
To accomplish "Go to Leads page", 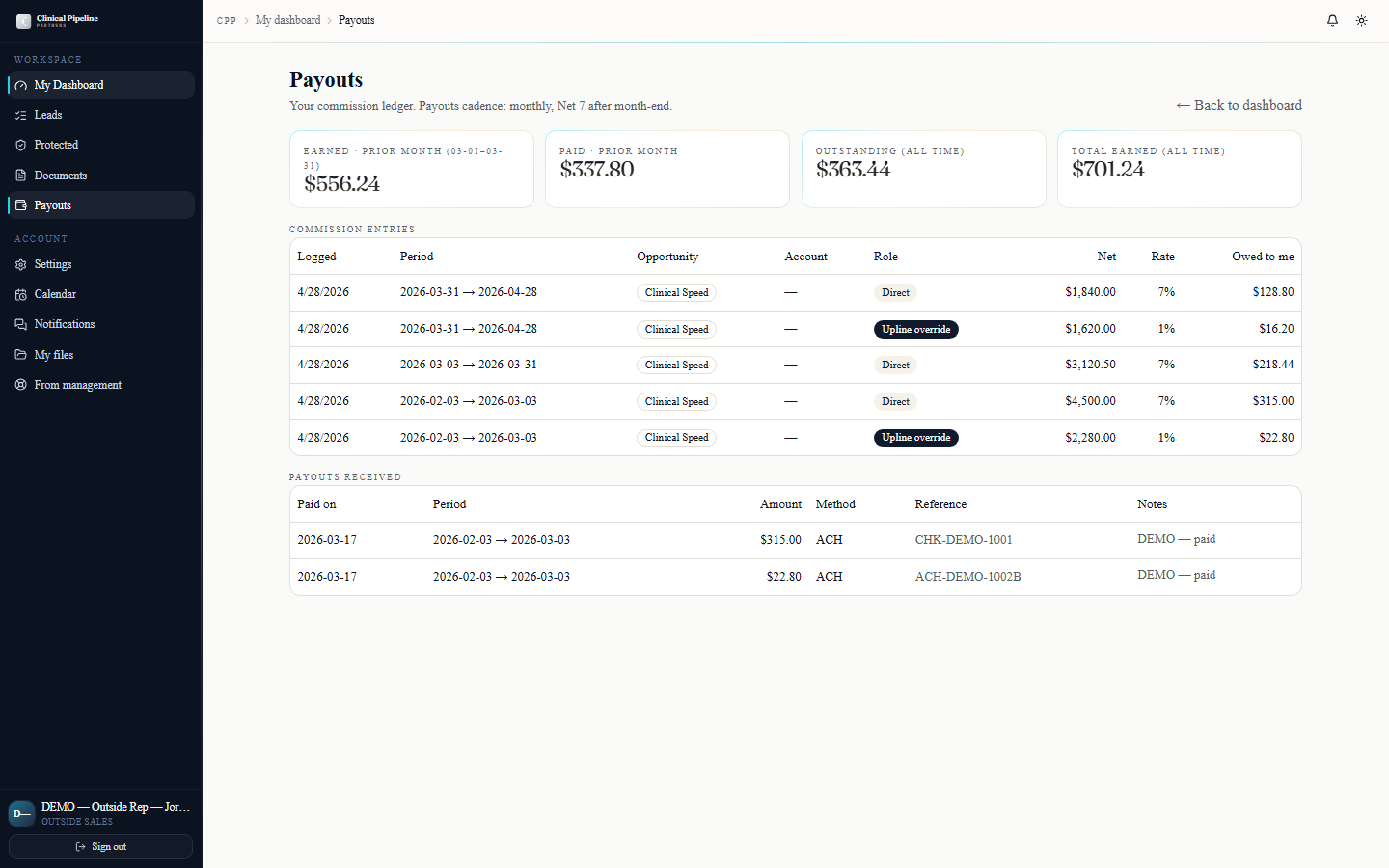I will tap(101, 115).
